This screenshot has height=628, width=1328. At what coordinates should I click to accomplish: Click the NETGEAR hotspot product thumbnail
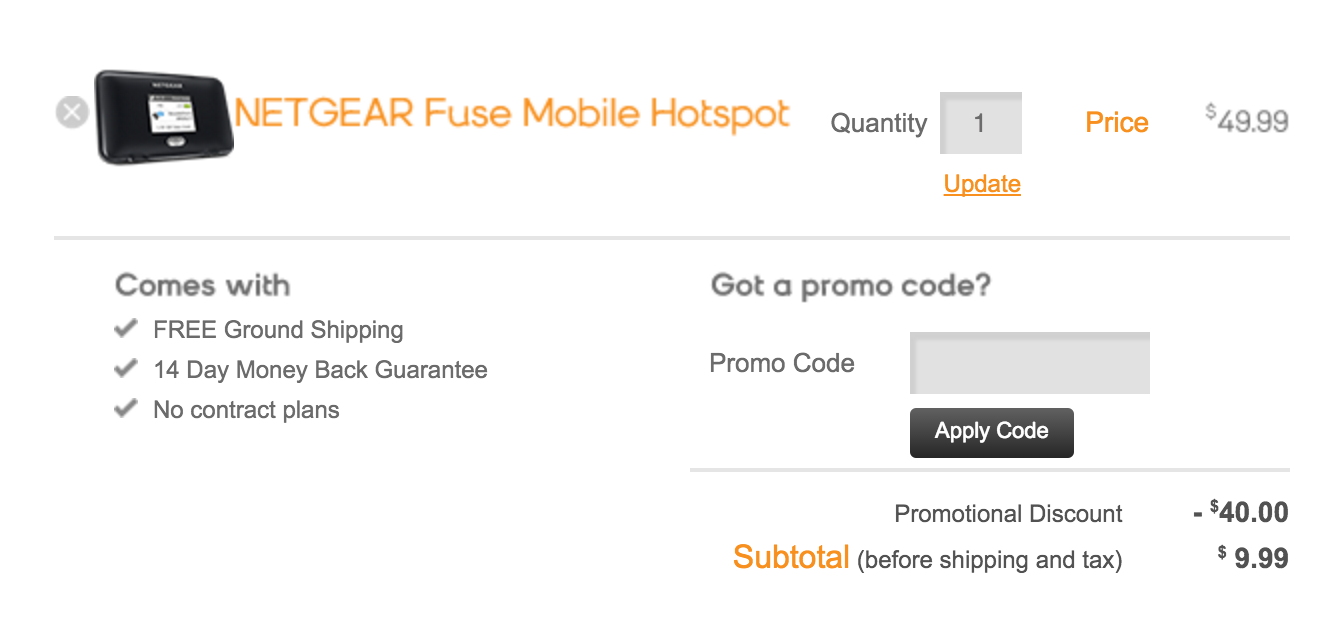(x=164, y=116)
